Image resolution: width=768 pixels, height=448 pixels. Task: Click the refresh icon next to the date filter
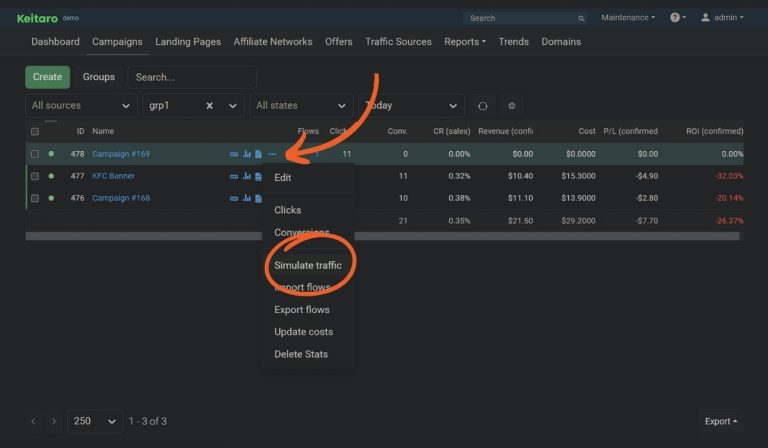coord(483,106)
